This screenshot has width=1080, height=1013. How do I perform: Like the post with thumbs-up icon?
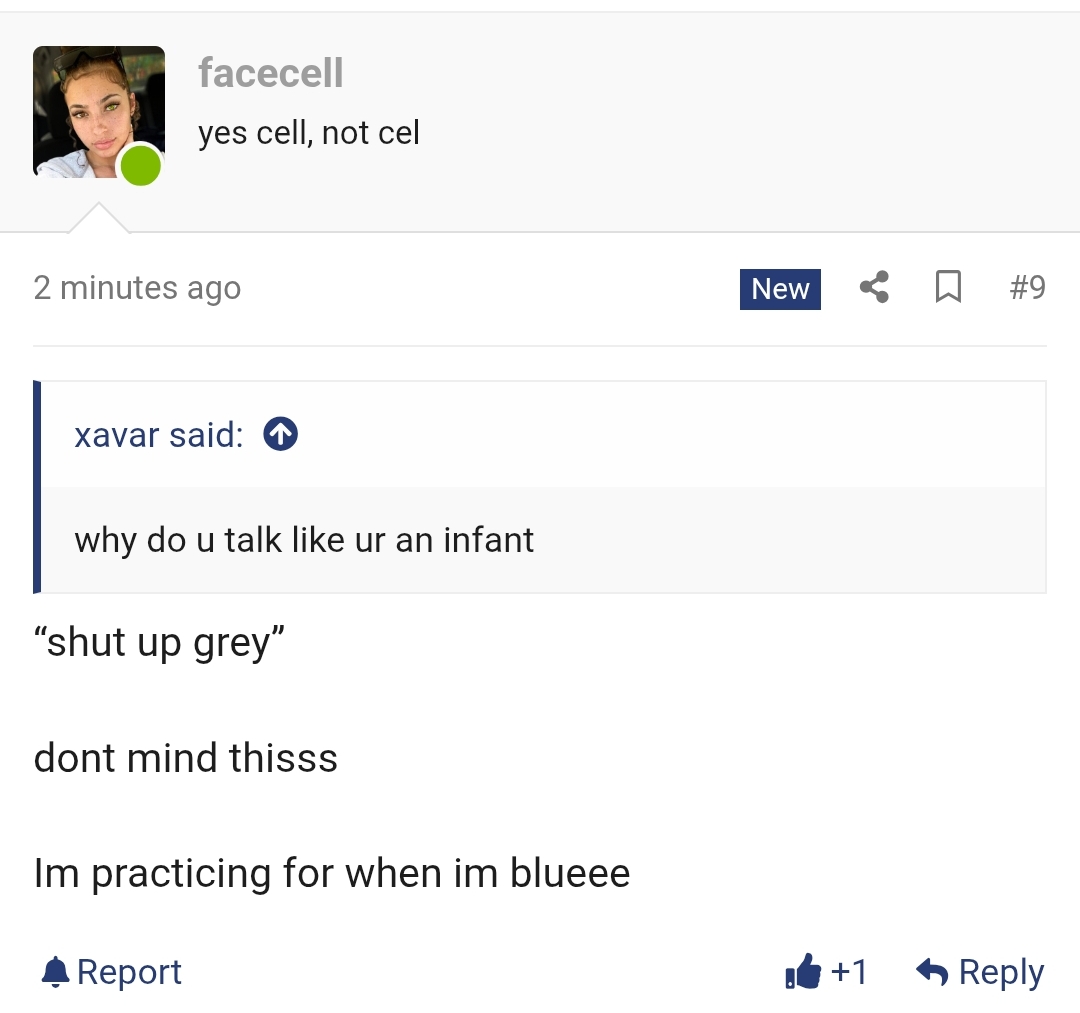pos(803,972)
